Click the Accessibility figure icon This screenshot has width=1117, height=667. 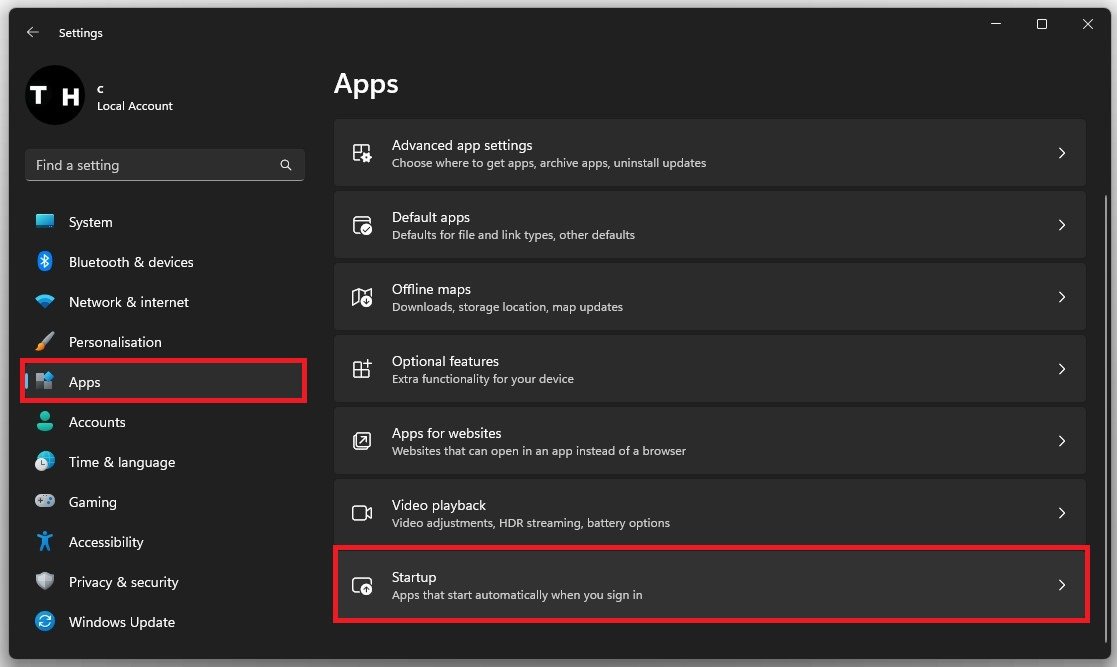(45, 542)
